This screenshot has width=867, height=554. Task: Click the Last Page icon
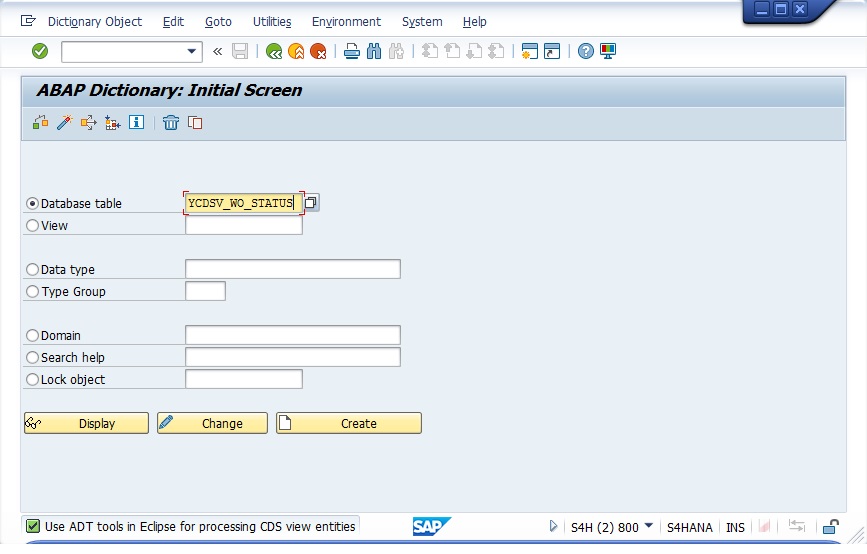496,51
